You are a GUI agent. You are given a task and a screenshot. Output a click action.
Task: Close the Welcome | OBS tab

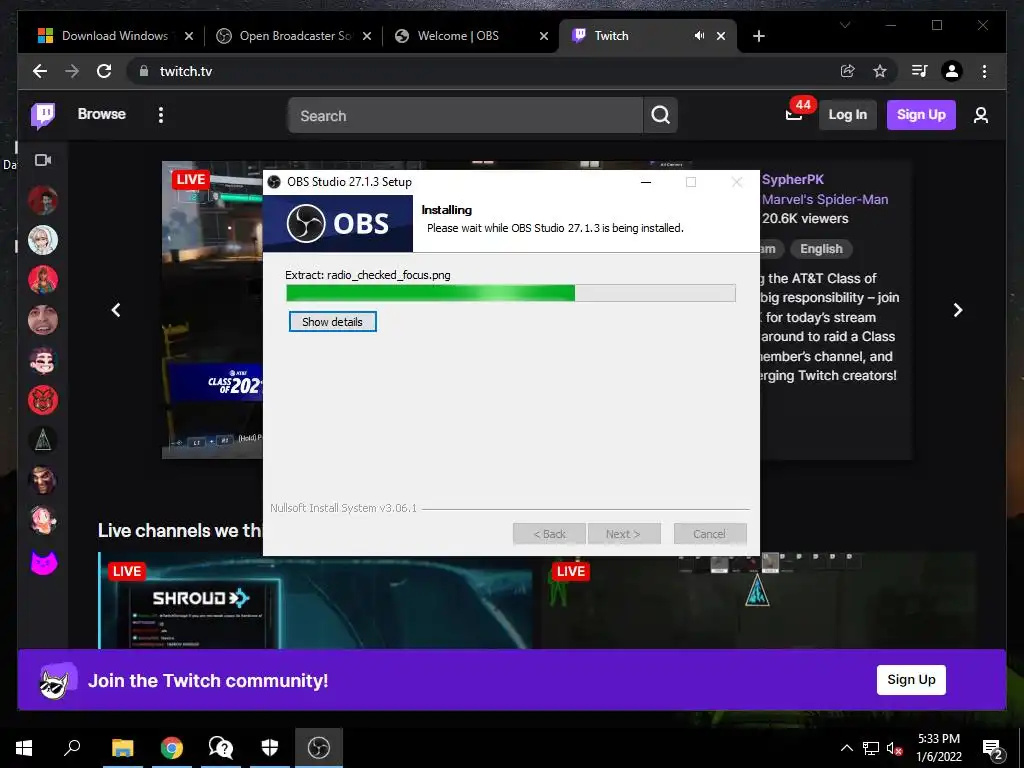point(543,36)
